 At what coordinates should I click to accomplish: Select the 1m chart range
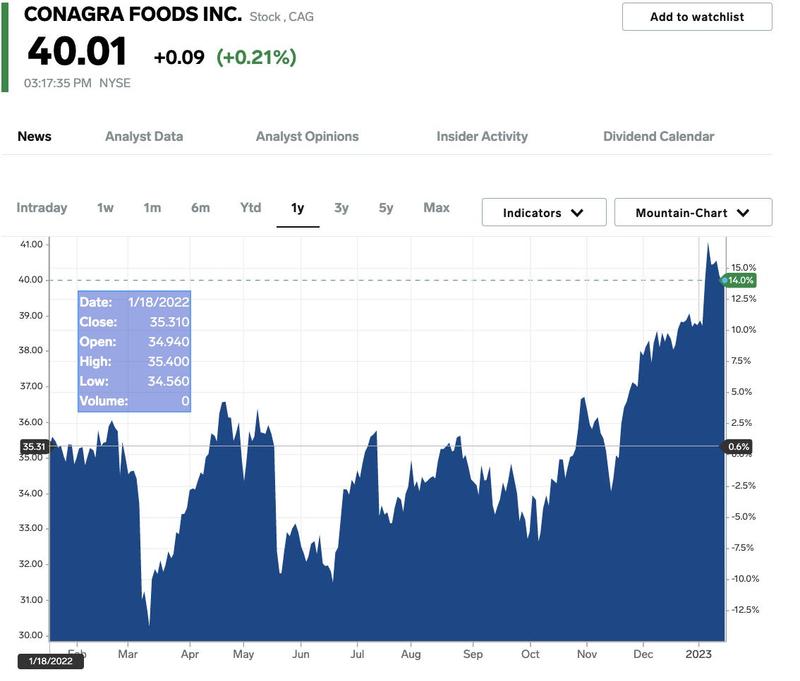[152, 208]
